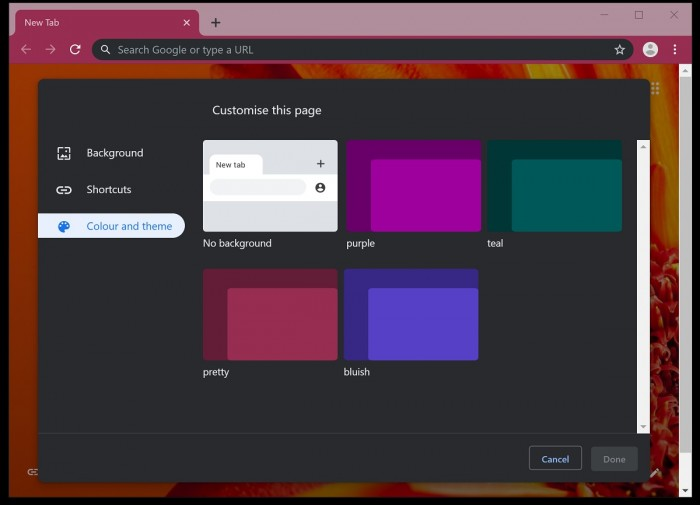This screenshot has width=700, height=505.
Task: Apply the bluish colour theme
Action: (411, 314)
